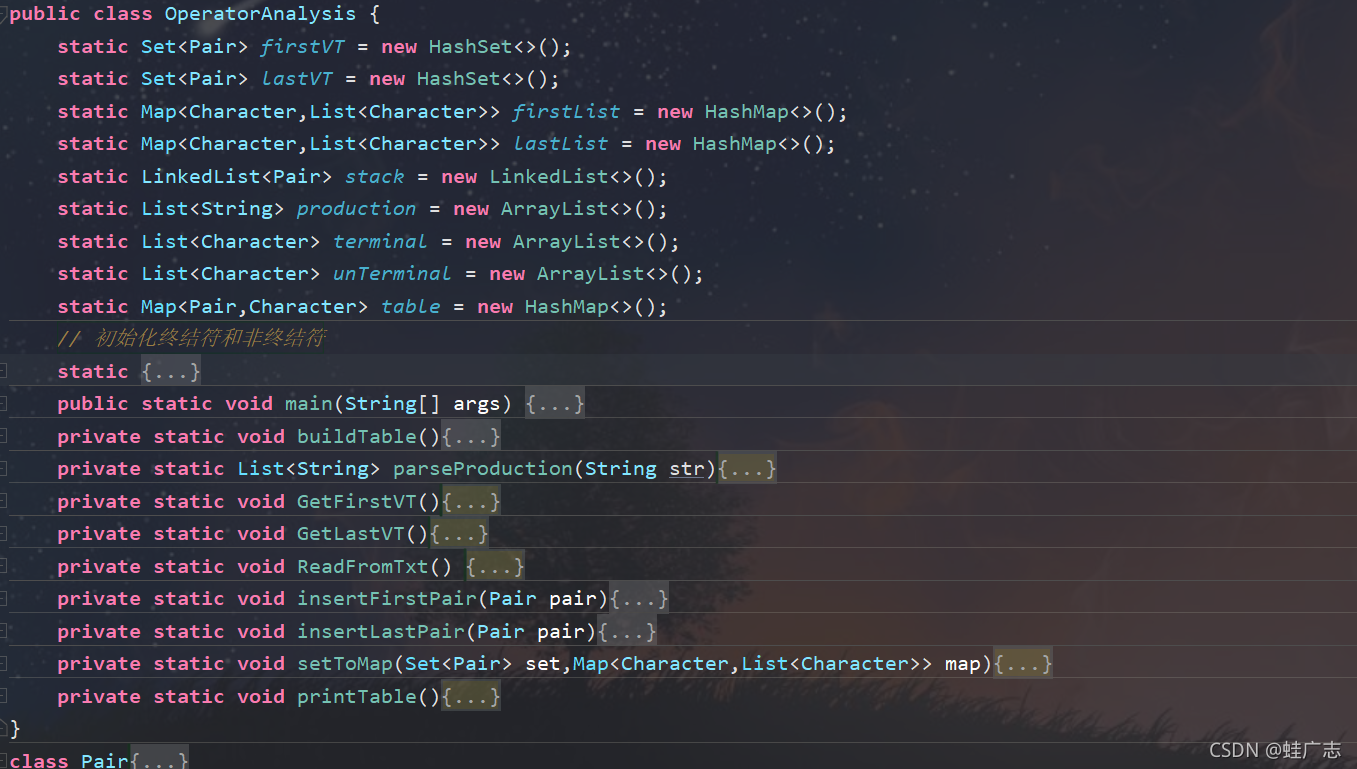
Task: Click the main method name
Action: pos(308,404)
